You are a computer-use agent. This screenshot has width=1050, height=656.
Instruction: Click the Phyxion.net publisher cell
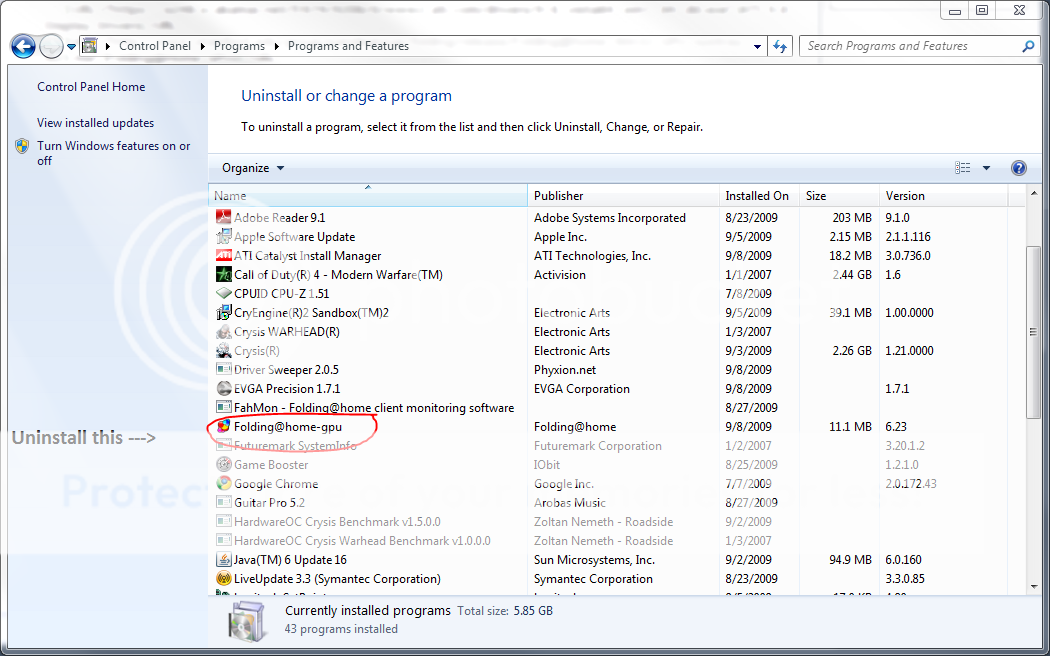click(x=565, y=370)
